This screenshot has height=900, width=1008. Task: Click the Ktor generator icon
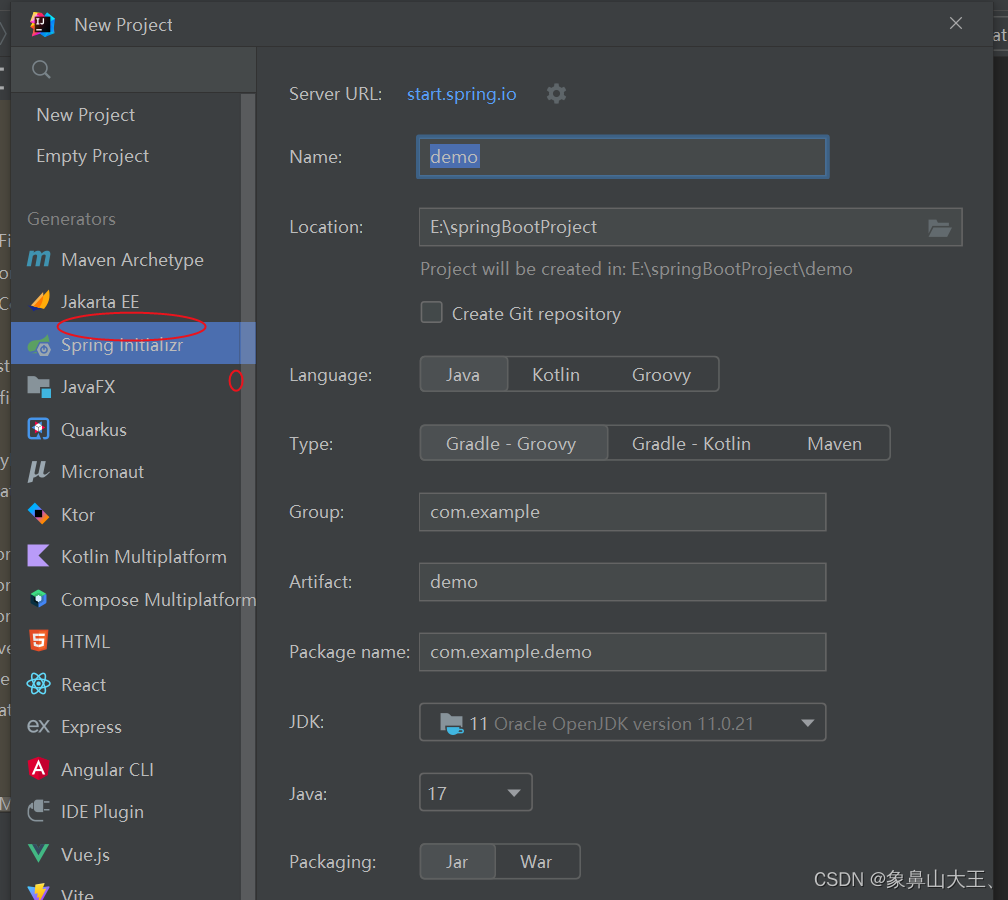pos(39,514)
